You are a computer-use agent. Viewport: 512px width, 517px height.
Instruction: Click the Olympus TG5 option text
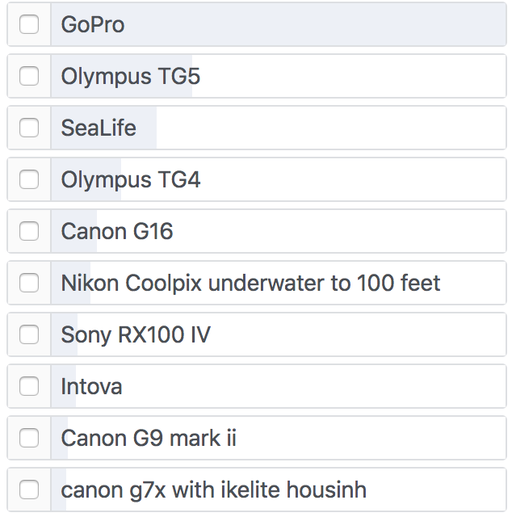pos(130,77)
